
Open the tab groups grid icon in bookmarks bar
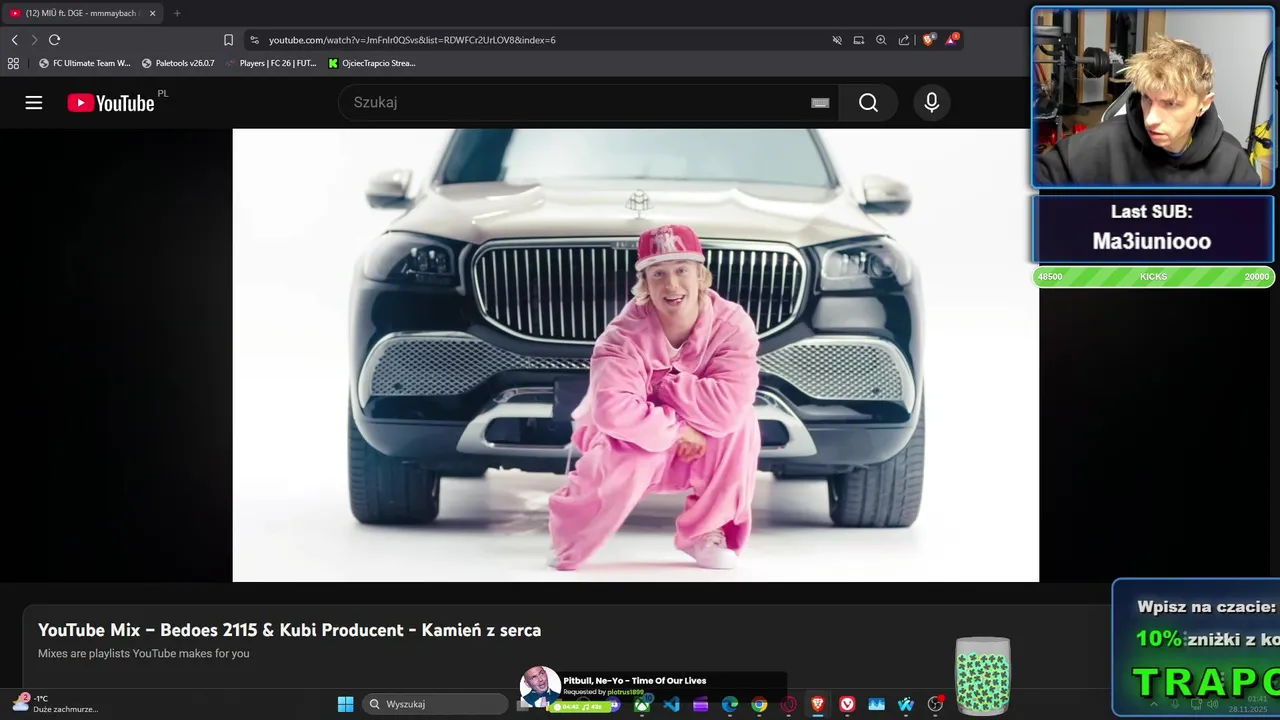tap(13, 63)
